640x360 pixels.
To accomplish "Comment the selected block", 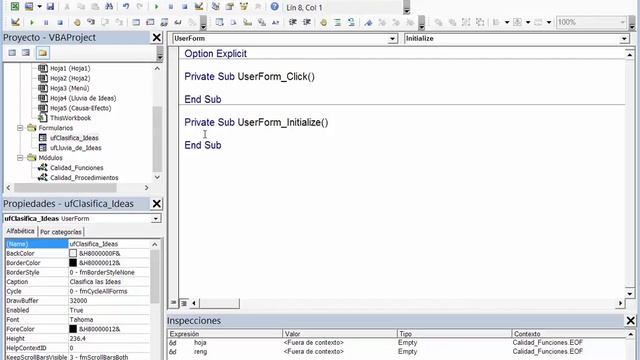I will pyautogui.click(x=338, y=22).
